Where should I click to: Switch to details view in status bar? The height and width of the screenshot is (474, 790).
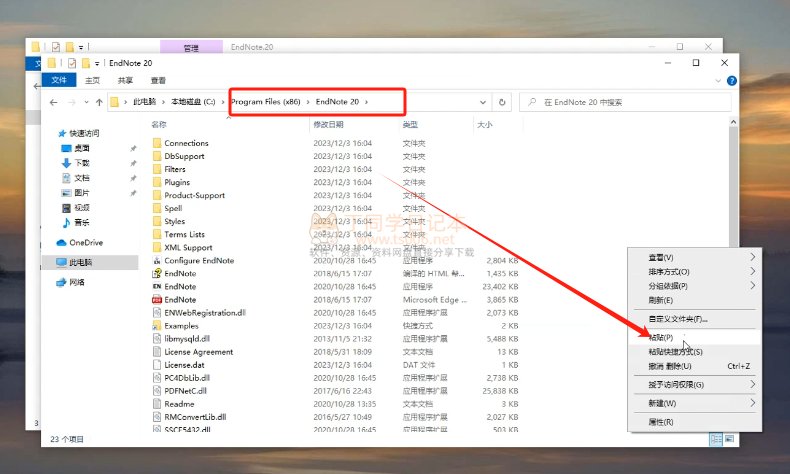716,439
